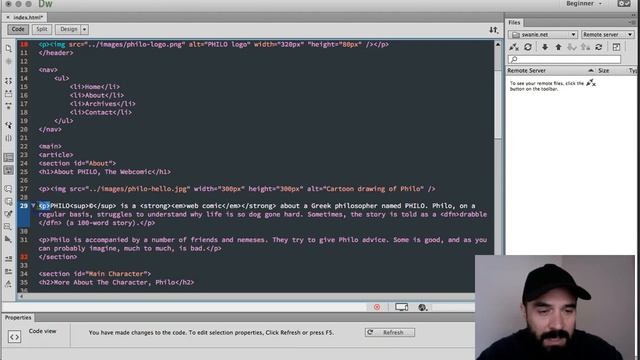The height and width of the screenshot is (360, 640).
Task: Toggle the Highlight Invalid Code button
Action: 8,170
